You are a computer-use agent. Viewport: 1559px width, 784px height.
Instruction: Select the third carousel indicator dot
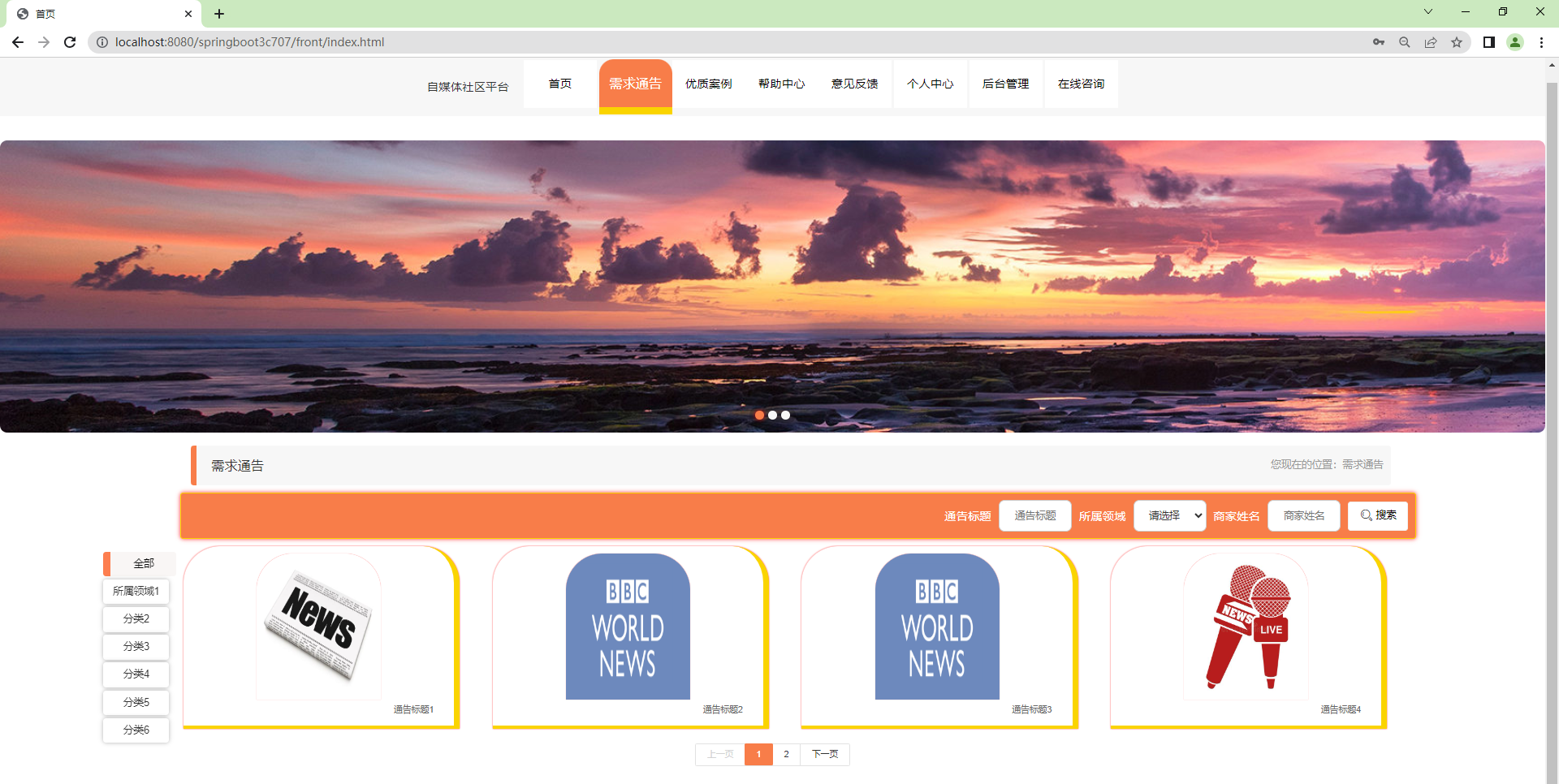[785, 415]
